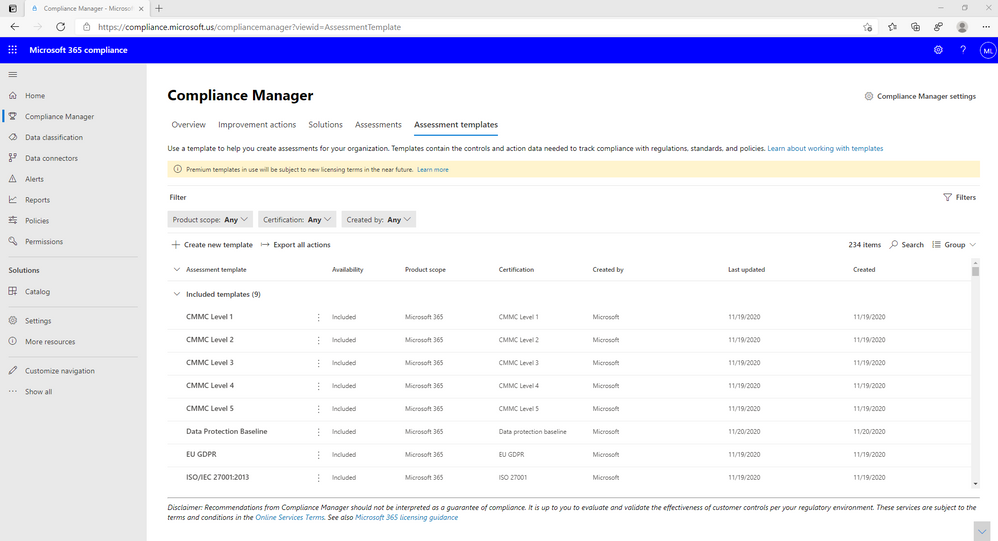Open the browser settings ellipsis menu
The height and width of the screenshot is (541, 998).
[986, 27]
